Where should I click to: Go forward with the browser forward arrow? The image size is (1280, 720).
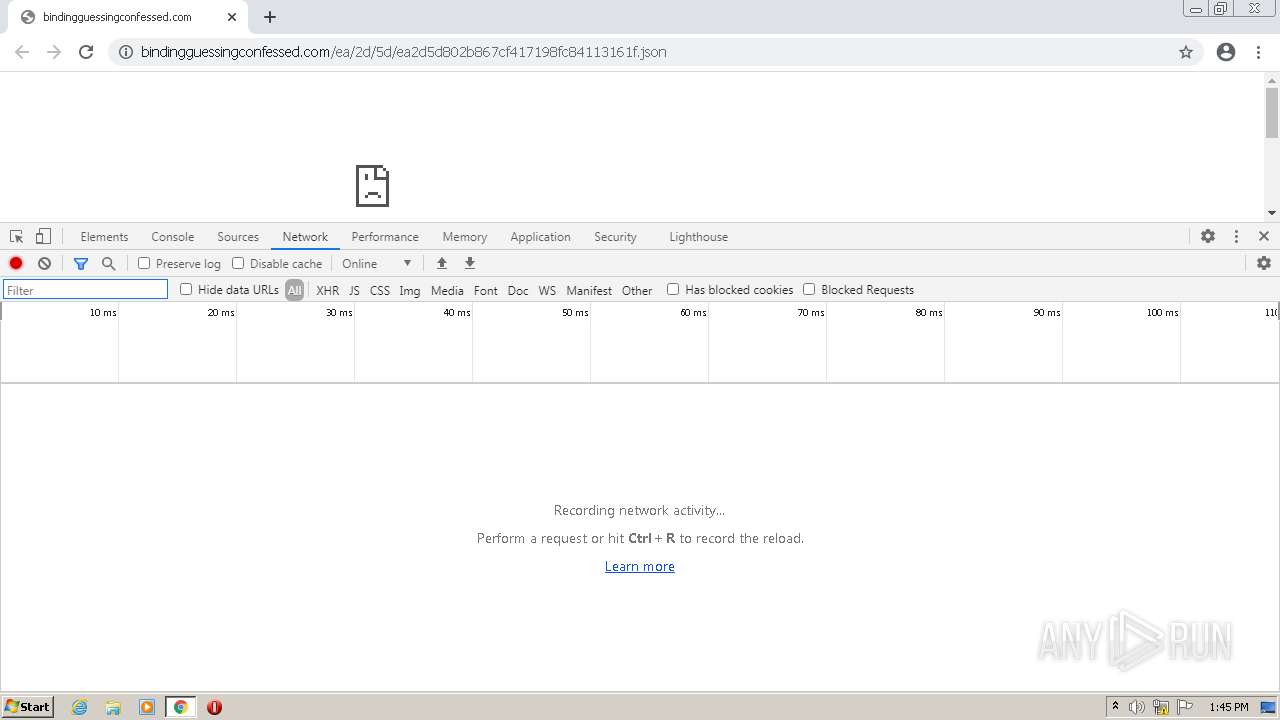click(54, 52)
